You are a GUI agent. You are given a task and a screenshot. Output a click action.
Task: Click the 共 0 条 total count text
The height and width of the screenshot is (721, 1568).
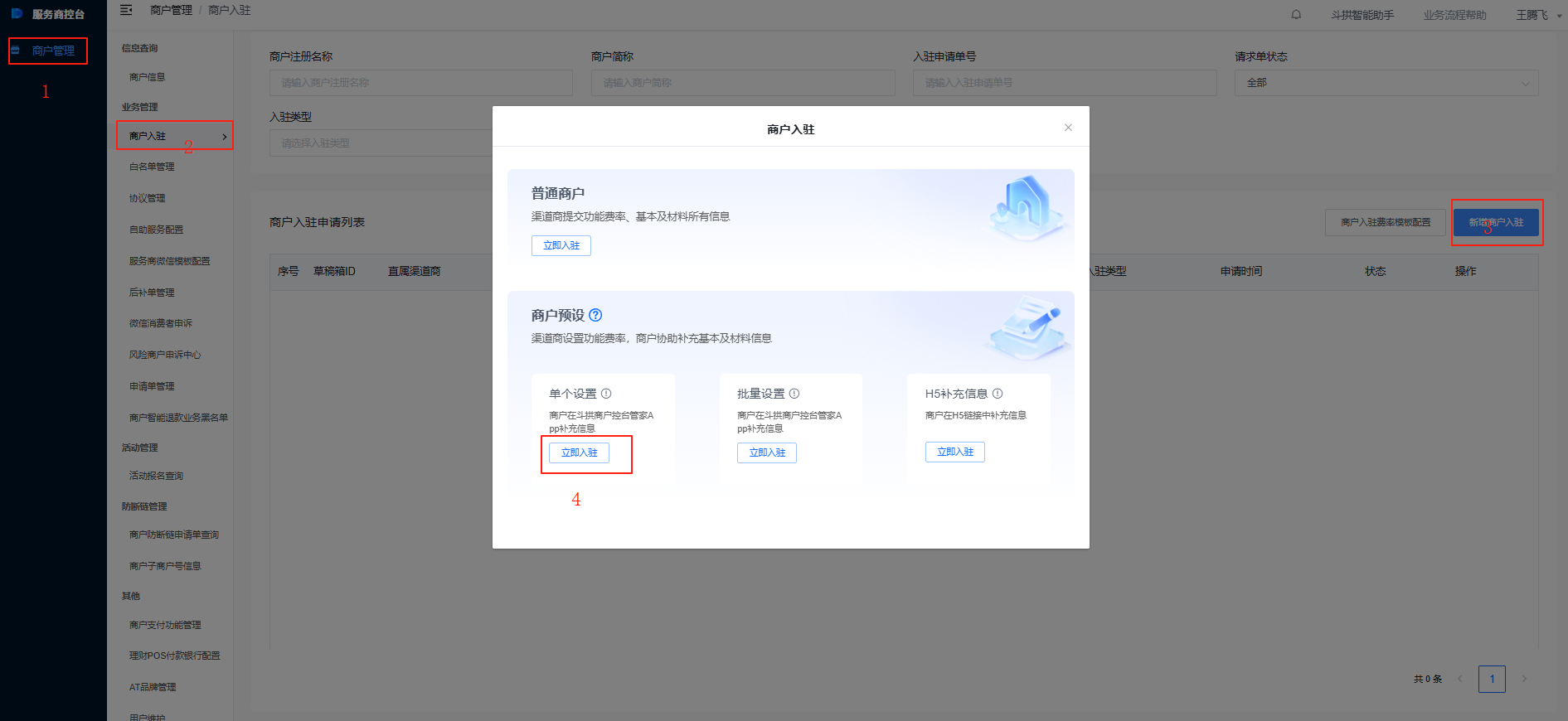coord(1428,679)
